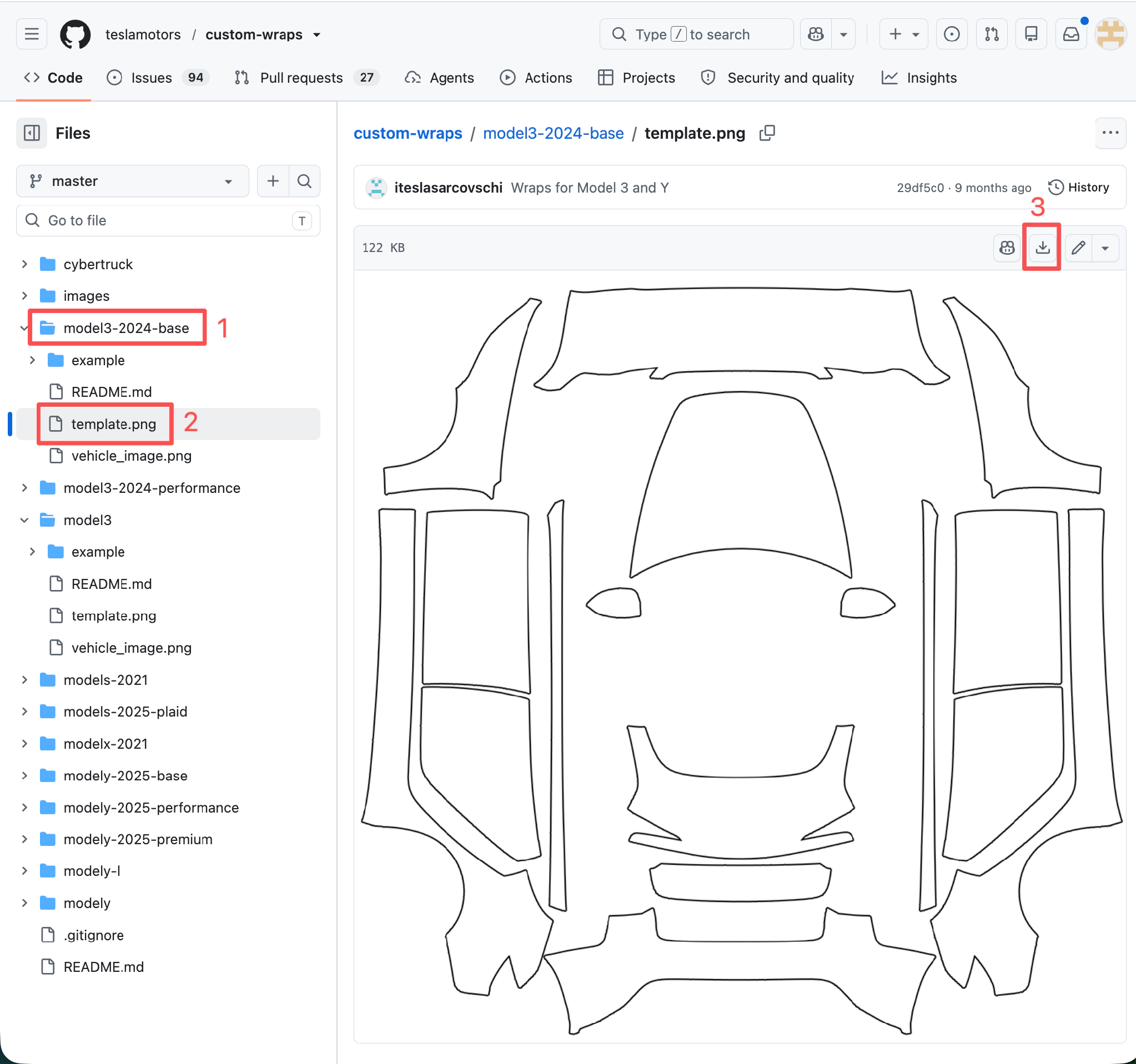Search files with magnifier icon in sidebar
1136x1064 pixels.
(305, 181)
